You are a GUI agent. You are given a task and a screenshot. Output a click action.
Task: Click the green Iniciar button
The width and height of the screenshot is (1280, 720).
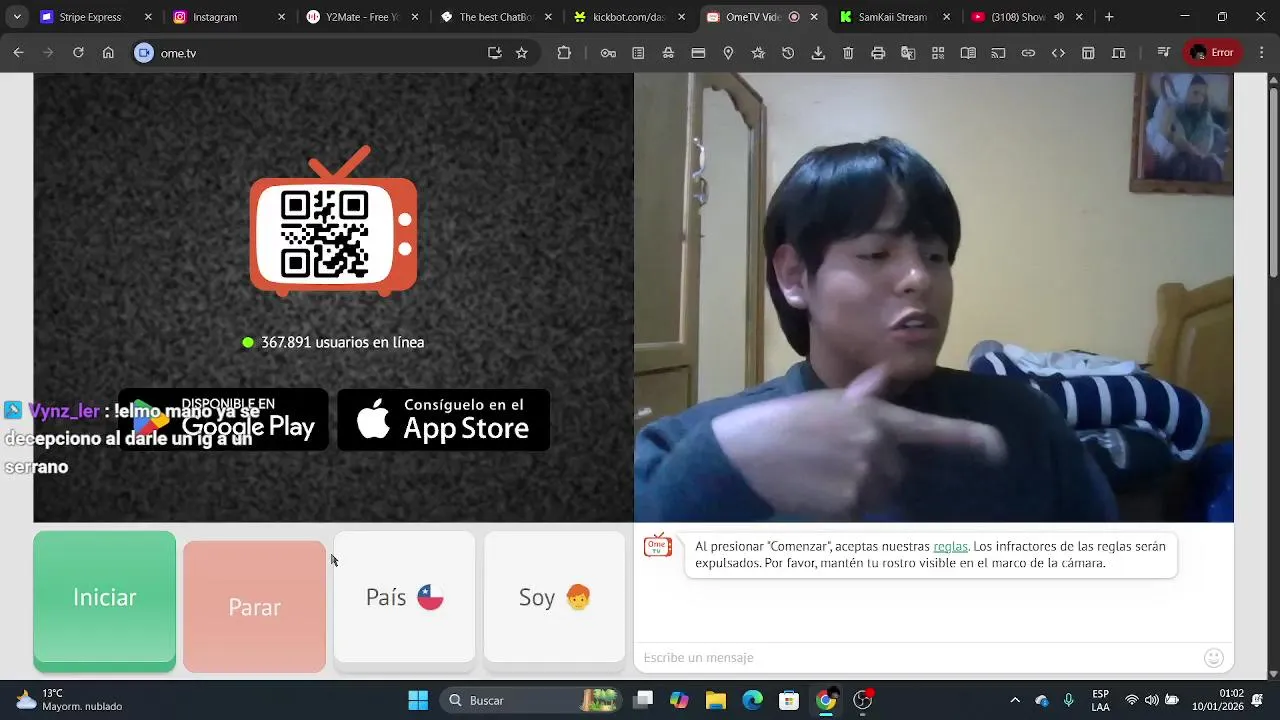104,599
